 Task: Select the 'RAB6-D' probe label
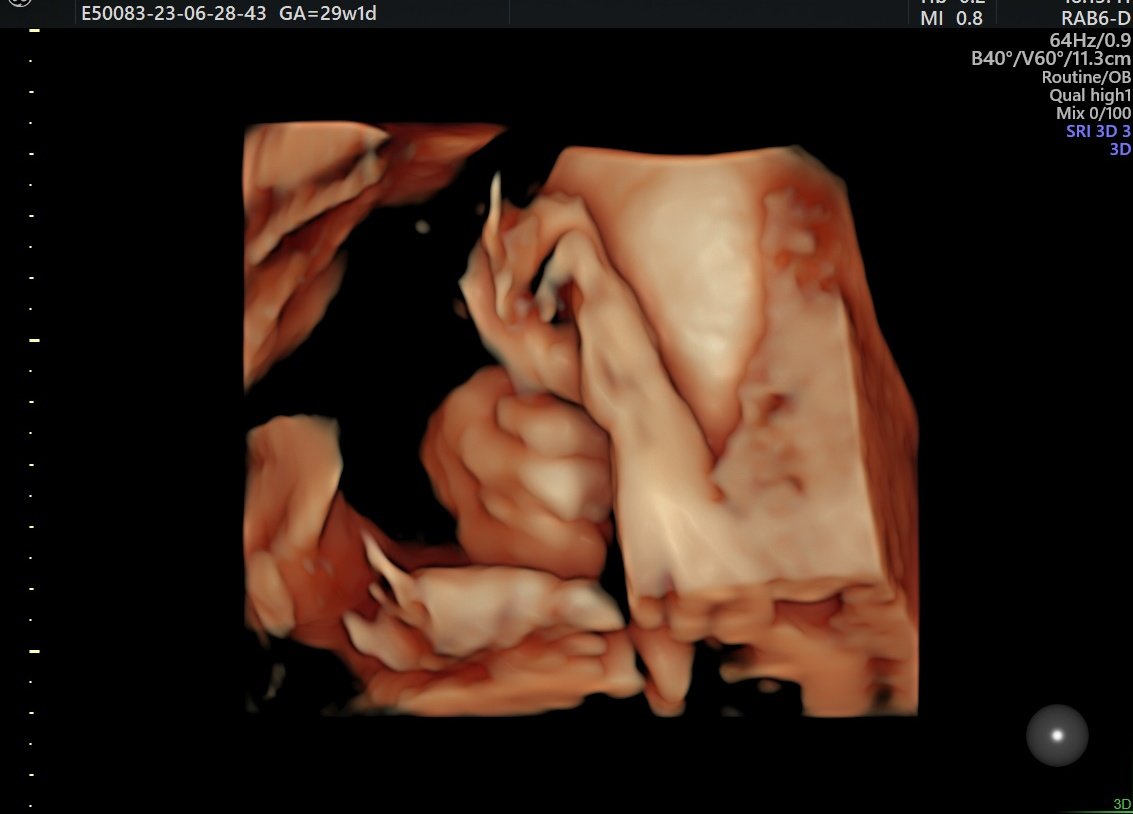click(1095, 19)
